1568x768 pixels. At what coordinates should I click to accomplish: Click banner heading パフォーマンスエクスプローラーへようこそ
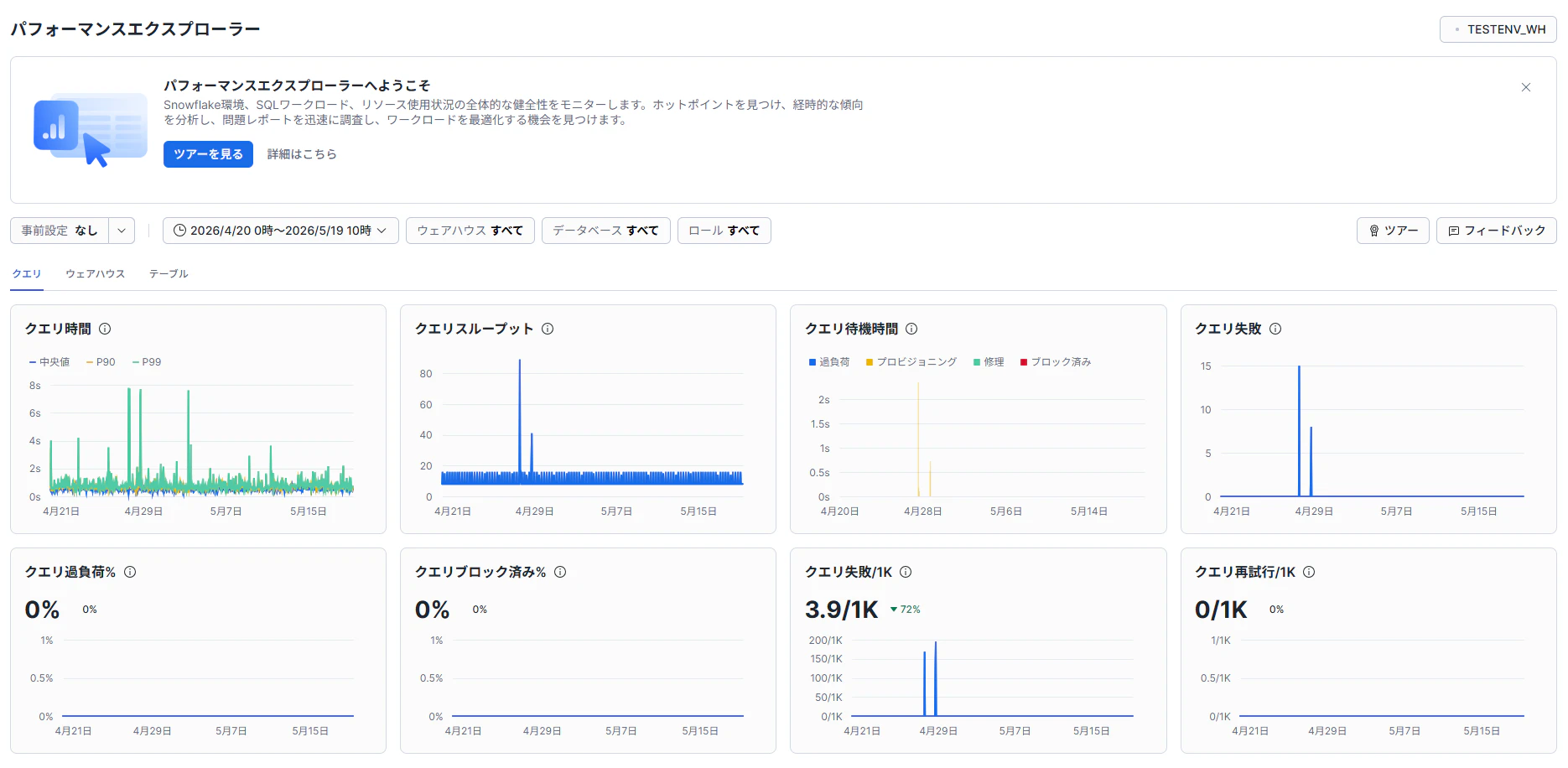click(297, 86)
